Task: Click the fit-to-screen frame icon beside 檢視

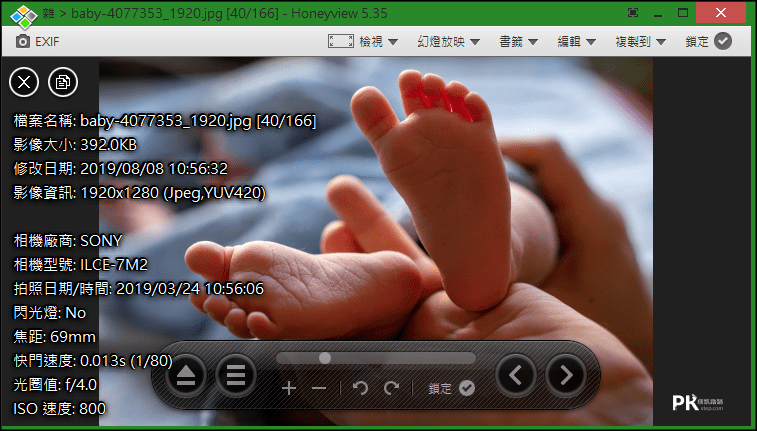Action: pyautogui.click(x=340, y=42)
